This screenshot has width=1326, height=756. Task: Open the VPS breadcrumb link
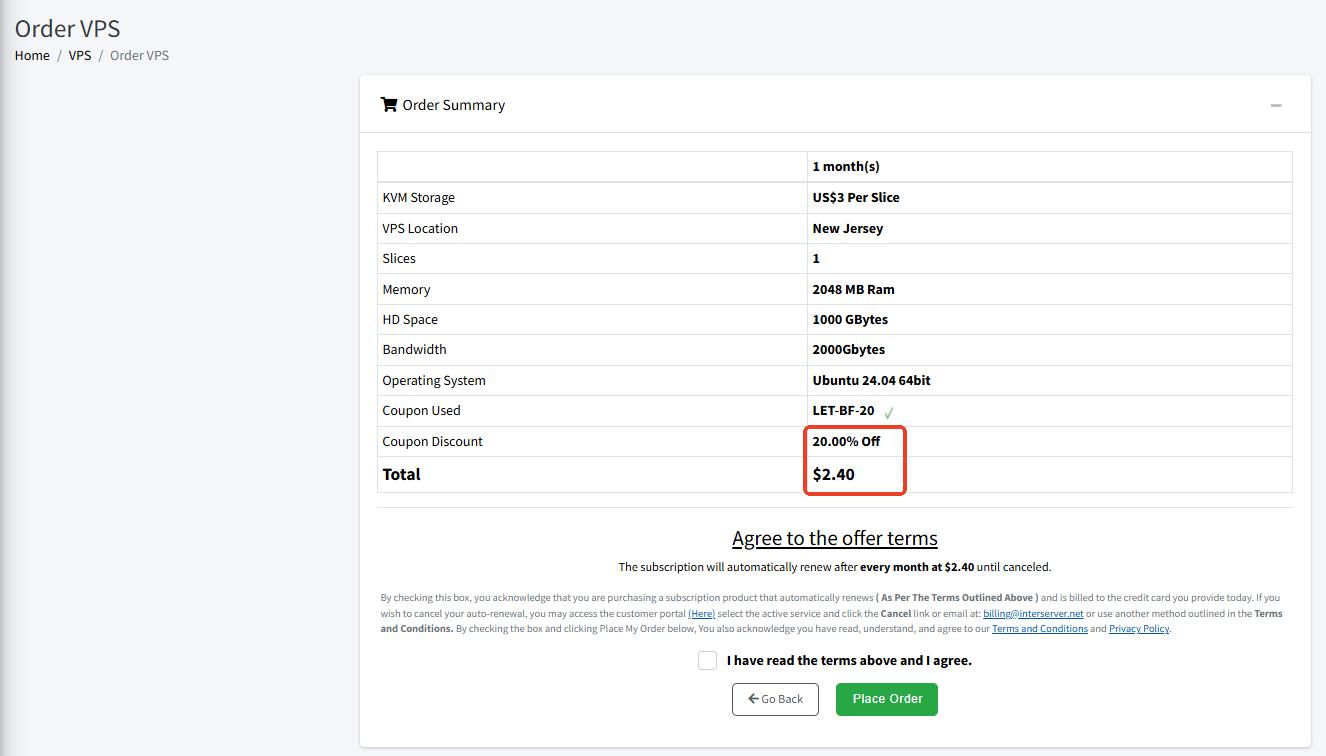[x=80, y=55]
